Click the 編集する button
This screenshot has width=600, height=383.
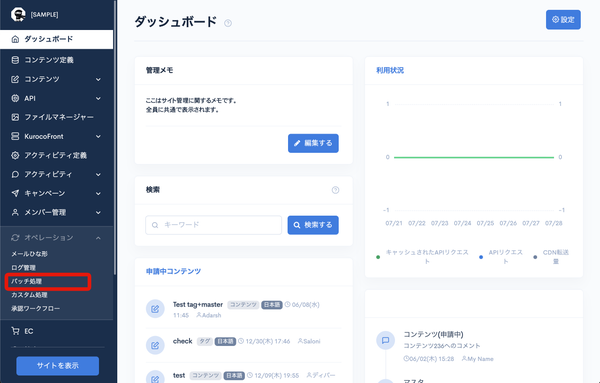[313, 143]
